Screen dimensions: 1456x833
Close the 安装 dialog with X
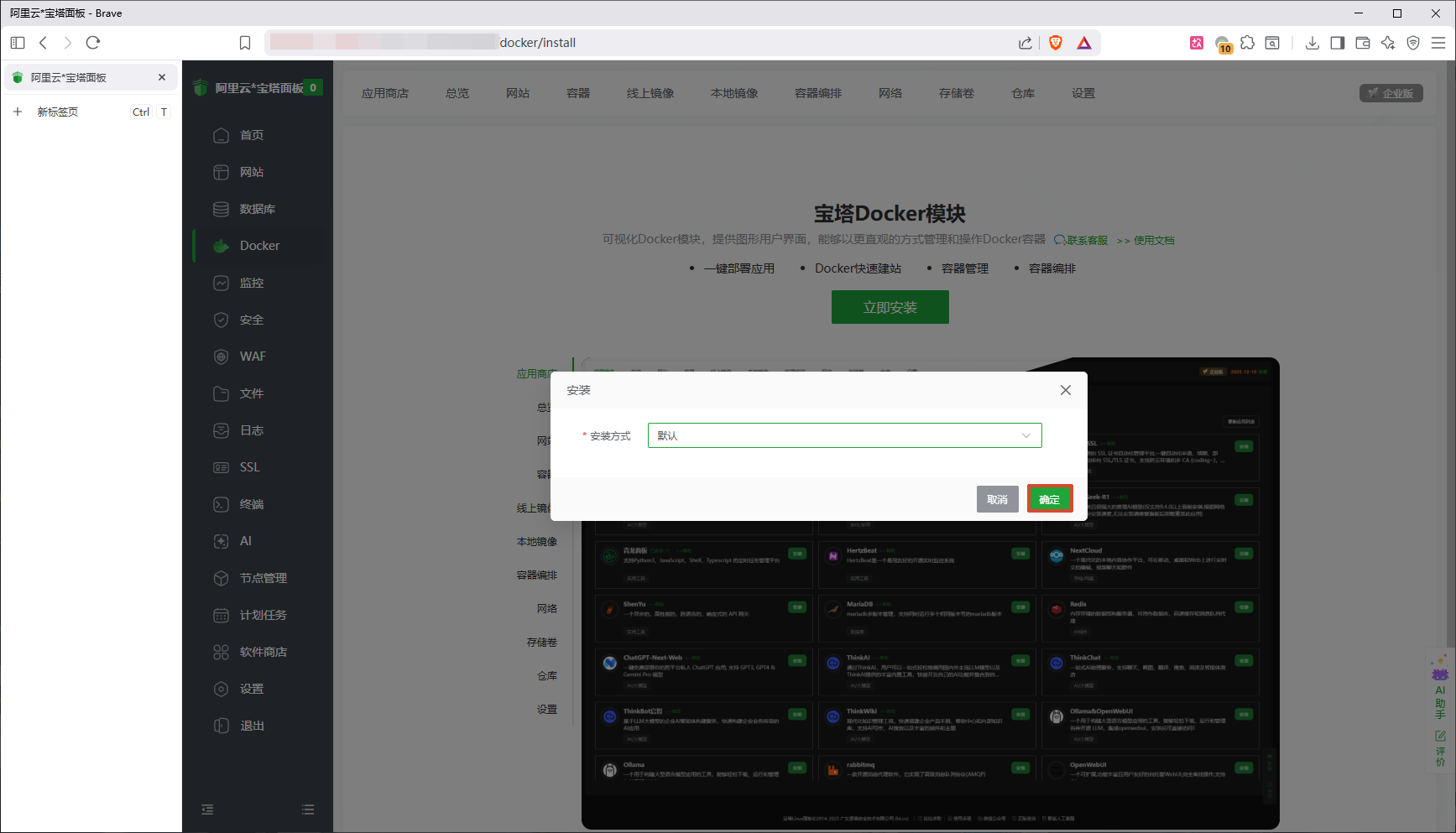(1066, 390)
